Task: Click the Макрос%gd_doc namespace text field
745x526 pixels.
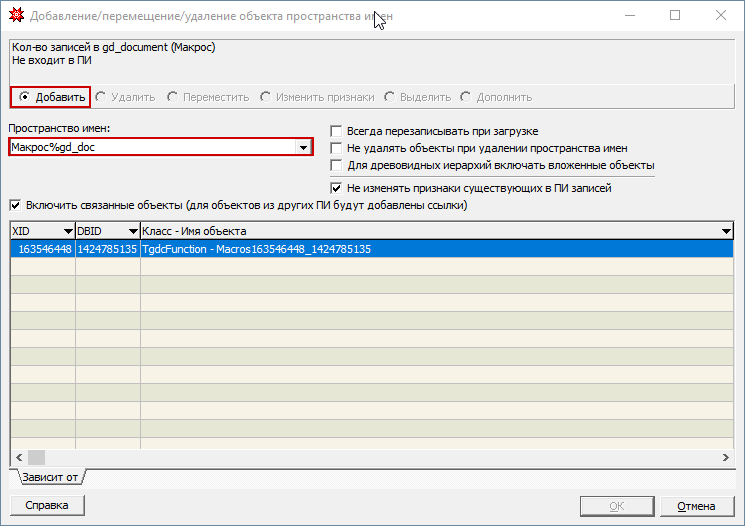Action: 150,148
